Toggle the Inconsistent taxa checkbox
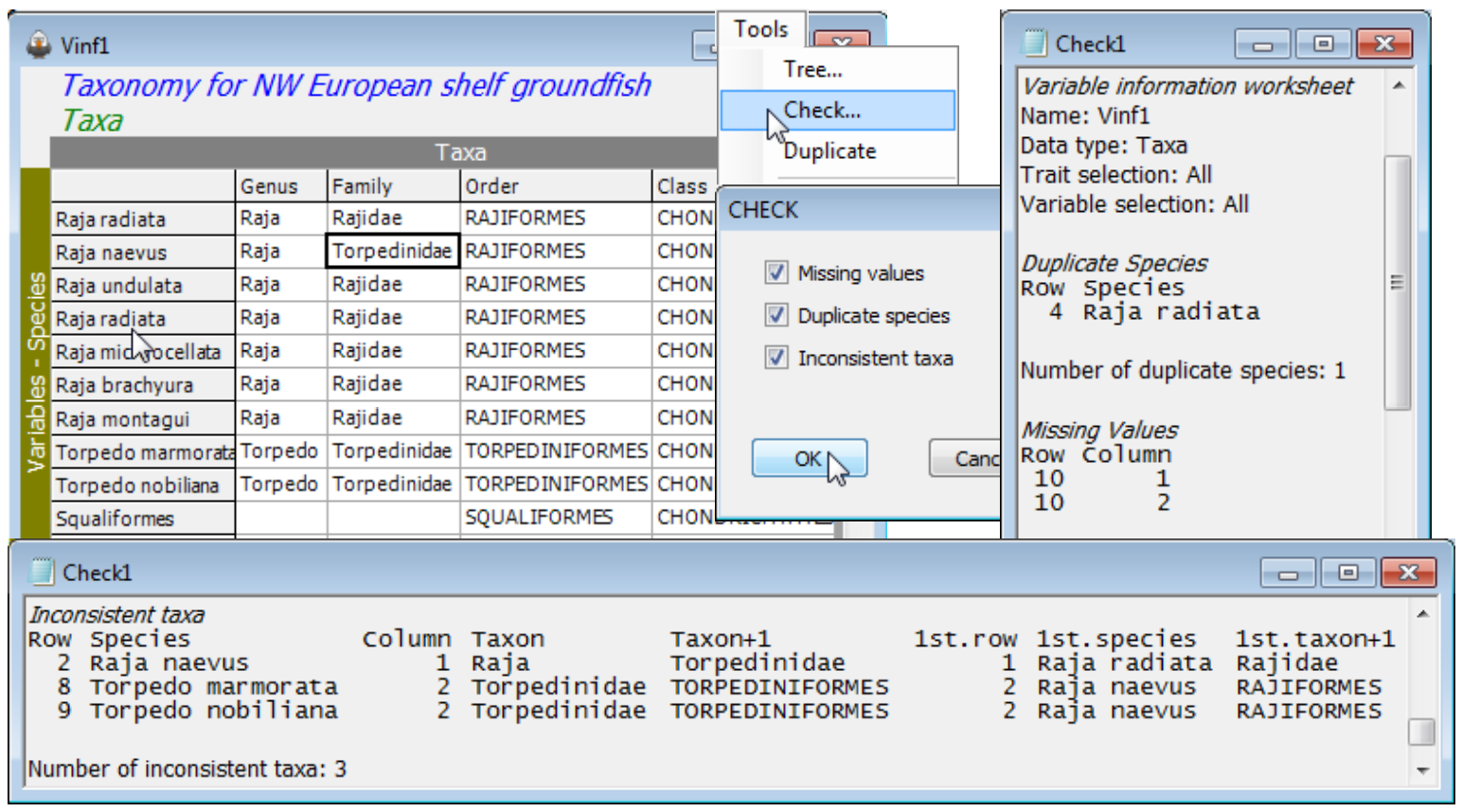The width and height of the screenshot is (1462, 812). (776, 358)
